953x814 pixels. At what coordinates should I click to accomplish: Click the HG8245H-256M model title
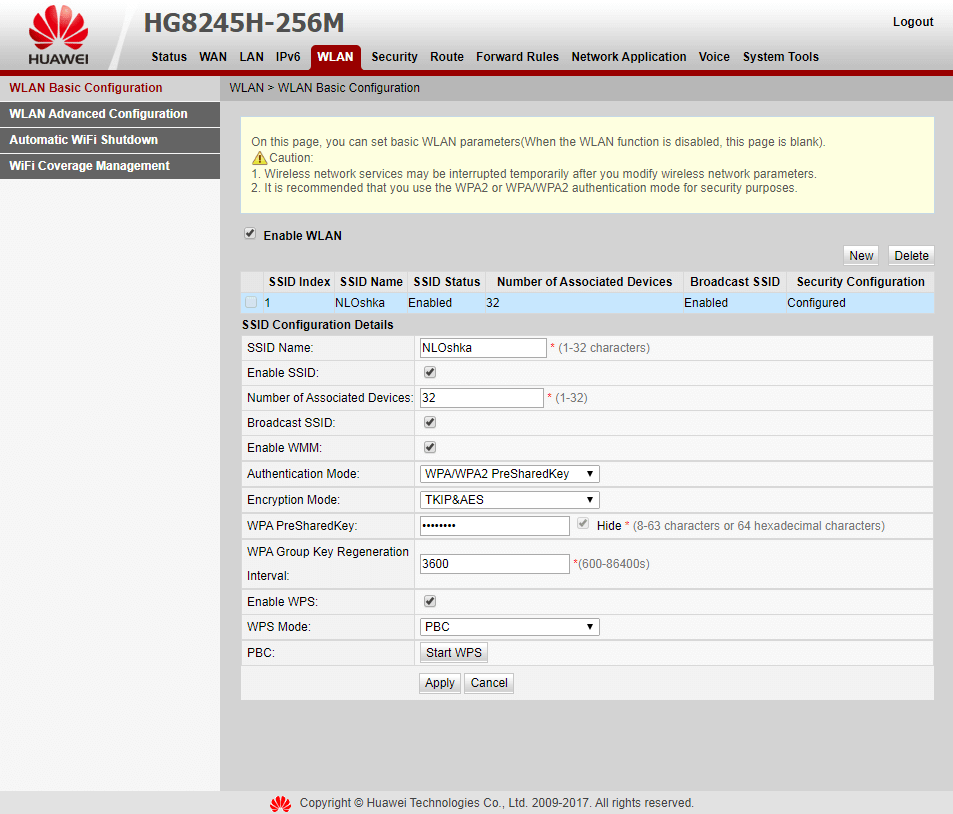point(244,23)
